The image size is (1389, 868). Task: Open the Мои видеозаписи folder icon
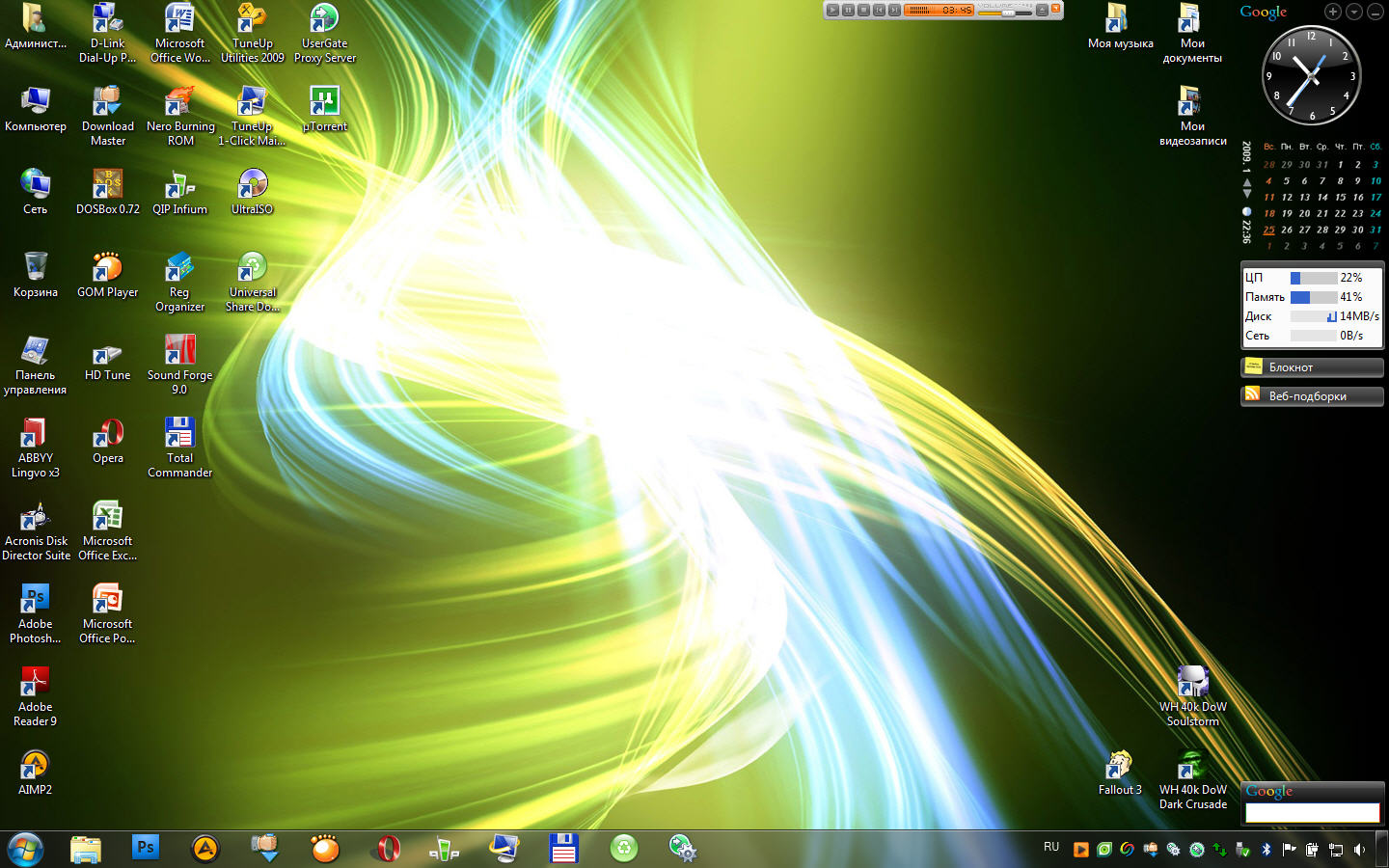click(x=1193, y=116)
